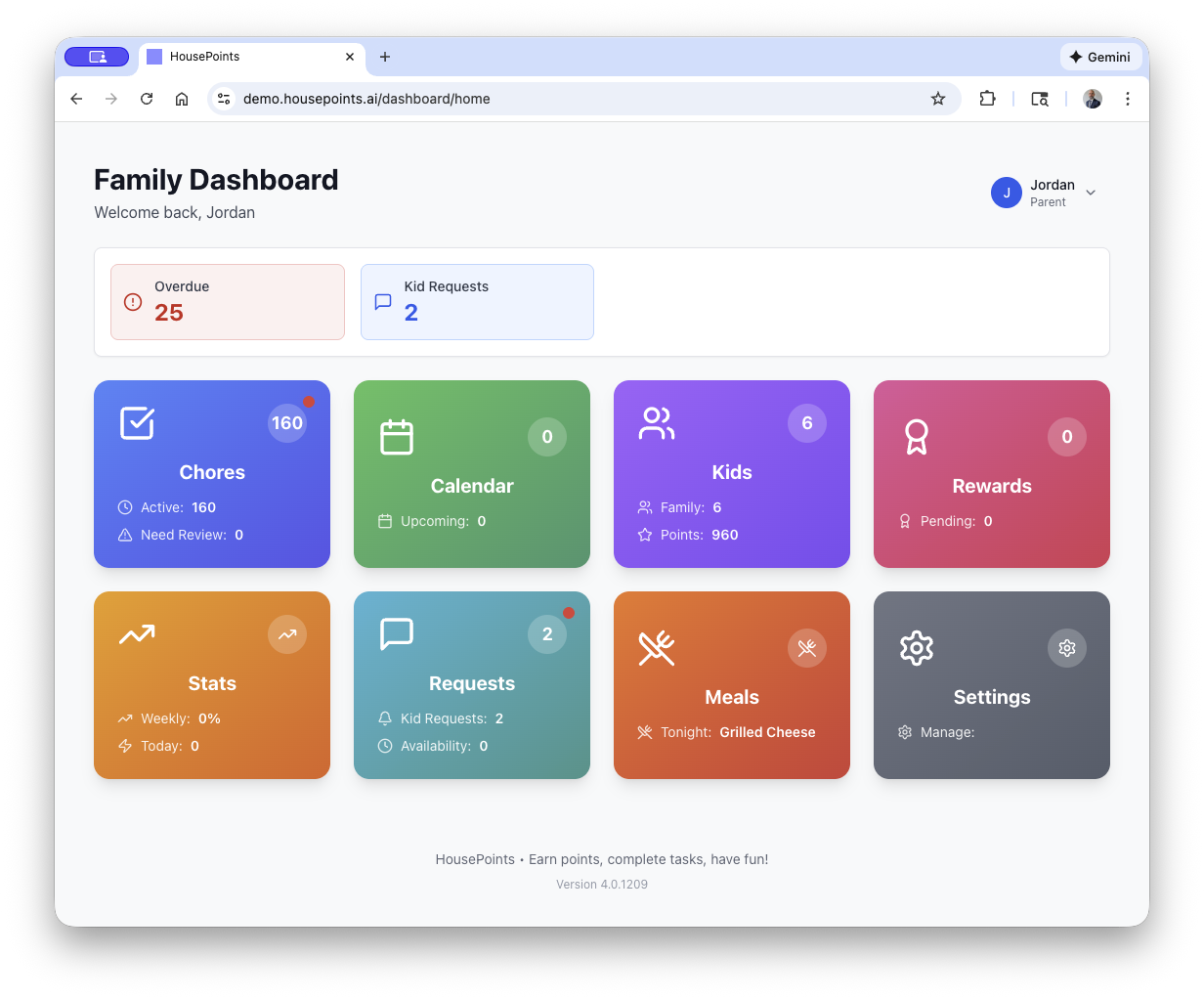Open the Chores card title
Screen dimensions: 1204x999
click(212, 472)
